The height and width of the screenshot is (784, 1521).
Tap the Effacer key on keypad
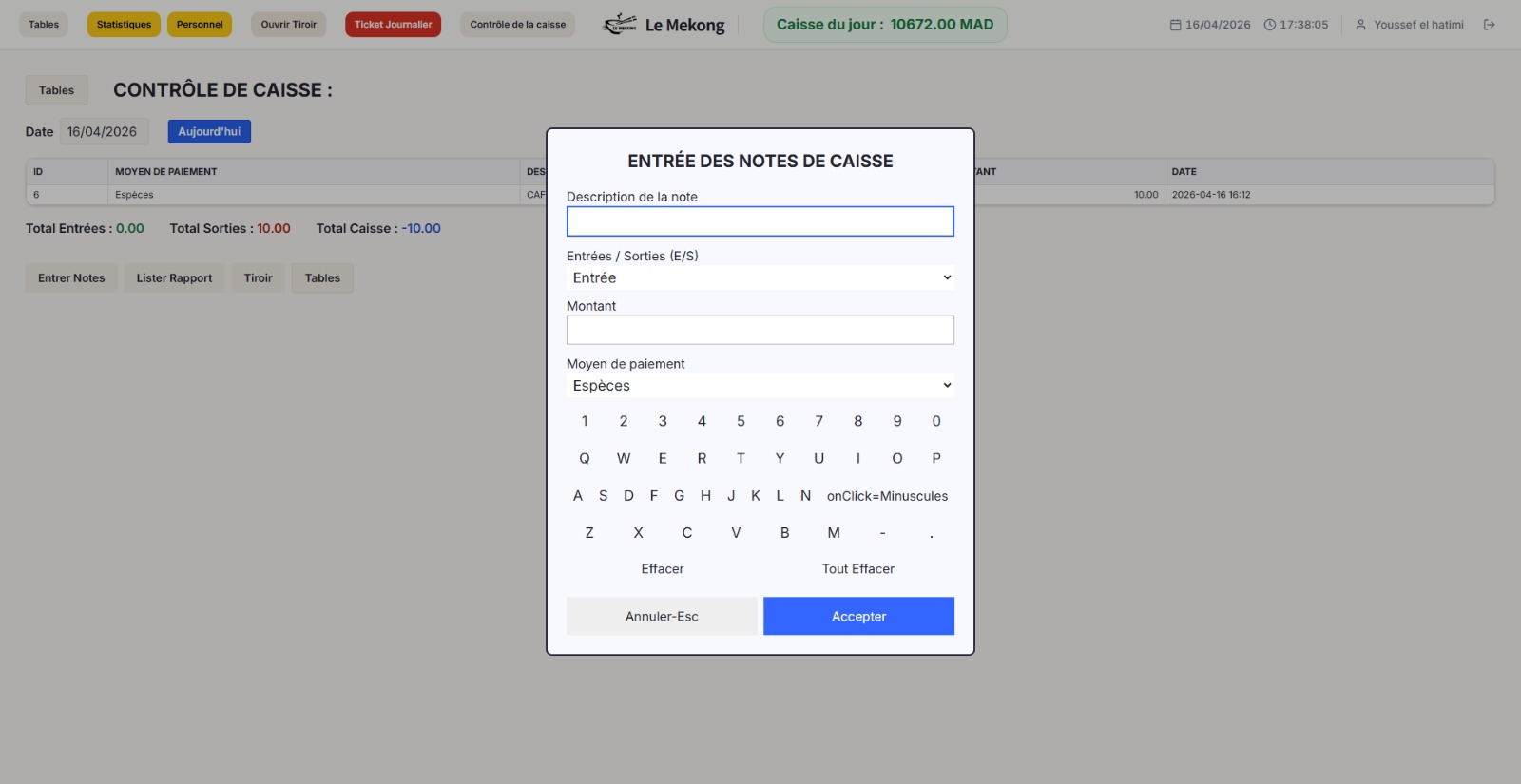[663, 569]
